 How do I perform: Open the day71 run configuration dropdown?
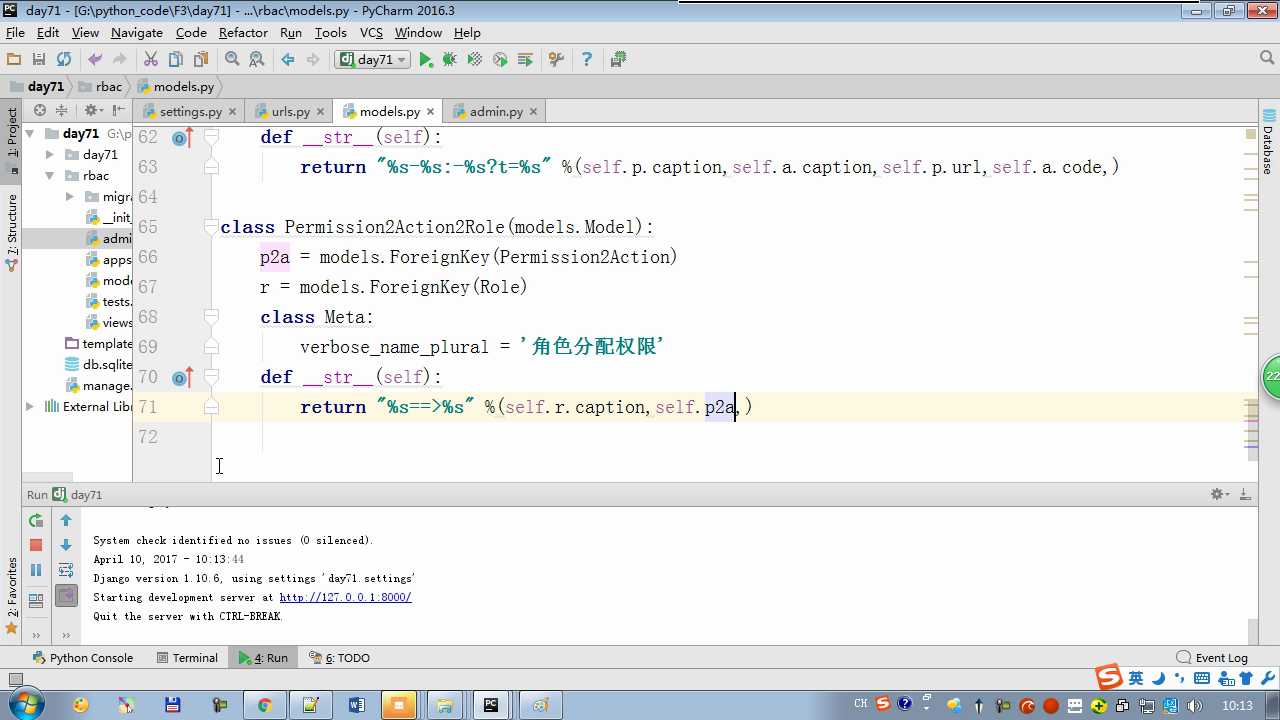373,60
